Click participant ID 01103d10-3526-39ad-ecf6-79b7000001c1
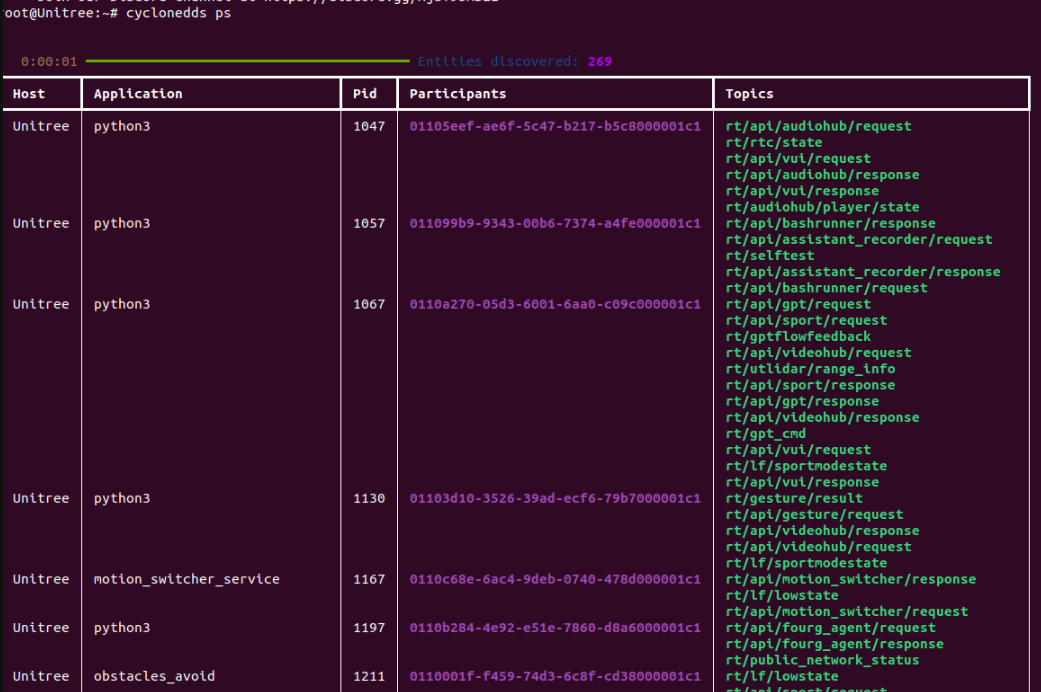The image size is (1041, 692). pos(555,498)
